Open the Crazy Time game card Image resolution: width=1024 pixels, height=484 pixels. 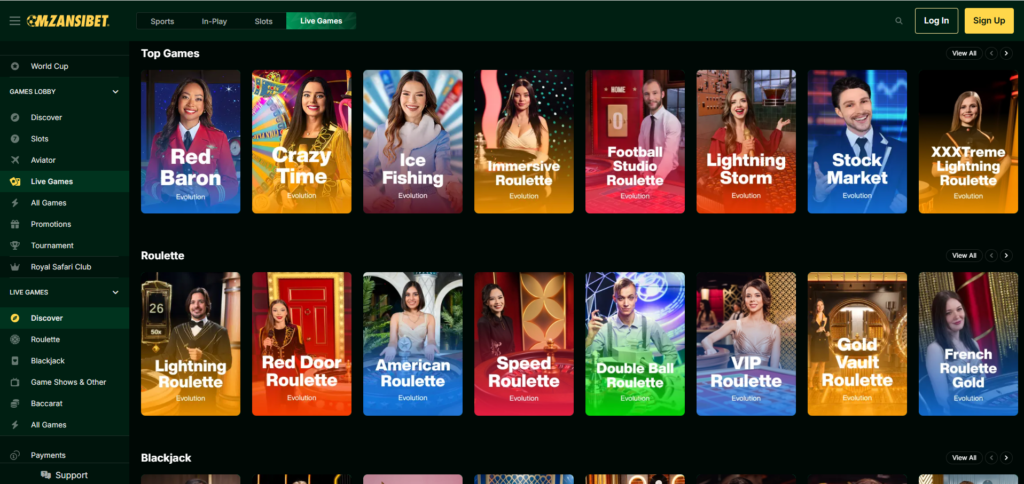pos(302,142)
